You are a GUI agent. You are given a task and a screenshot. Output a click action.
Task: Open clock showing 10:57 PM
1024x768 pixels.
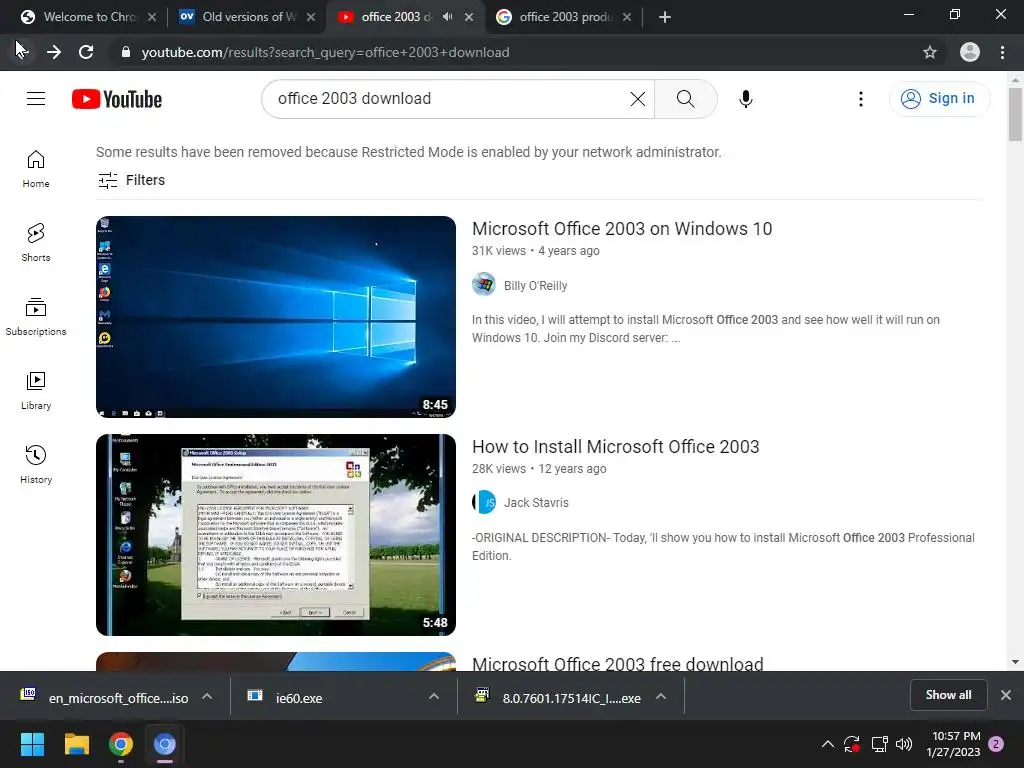coord(953,744)
